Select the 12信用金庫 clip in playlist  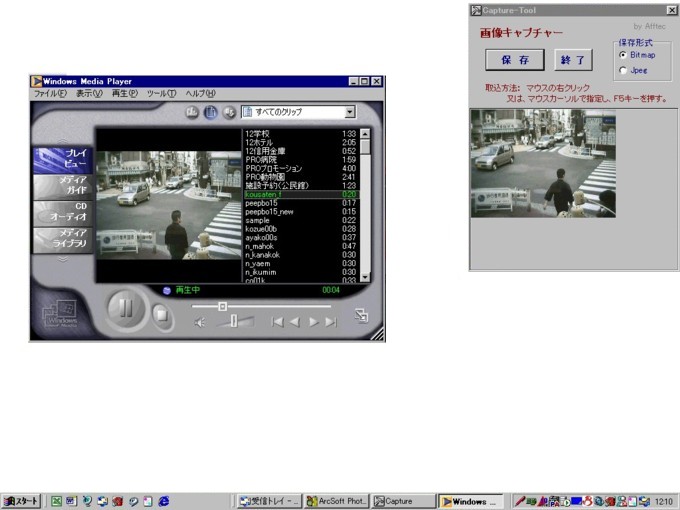(x=300, y=151)
